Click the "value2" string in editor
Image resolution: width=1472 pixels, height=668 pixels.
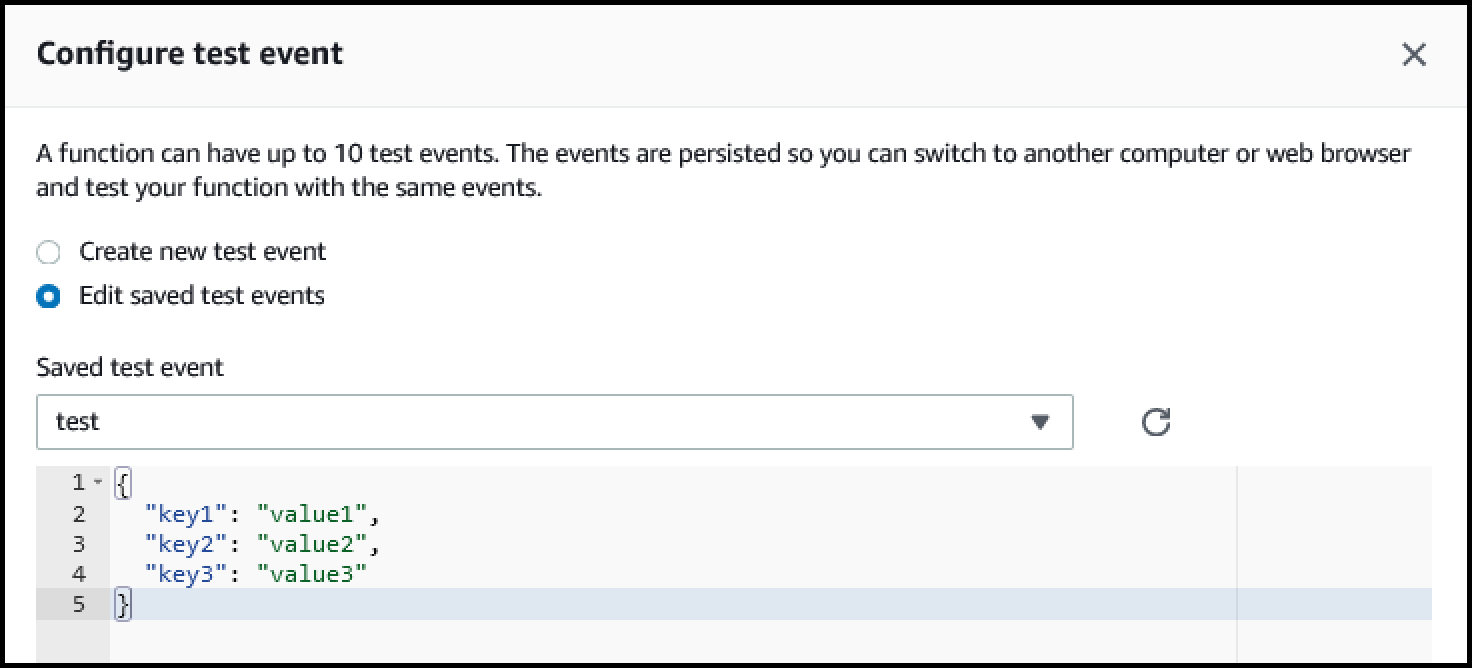(x=313, y=544)
